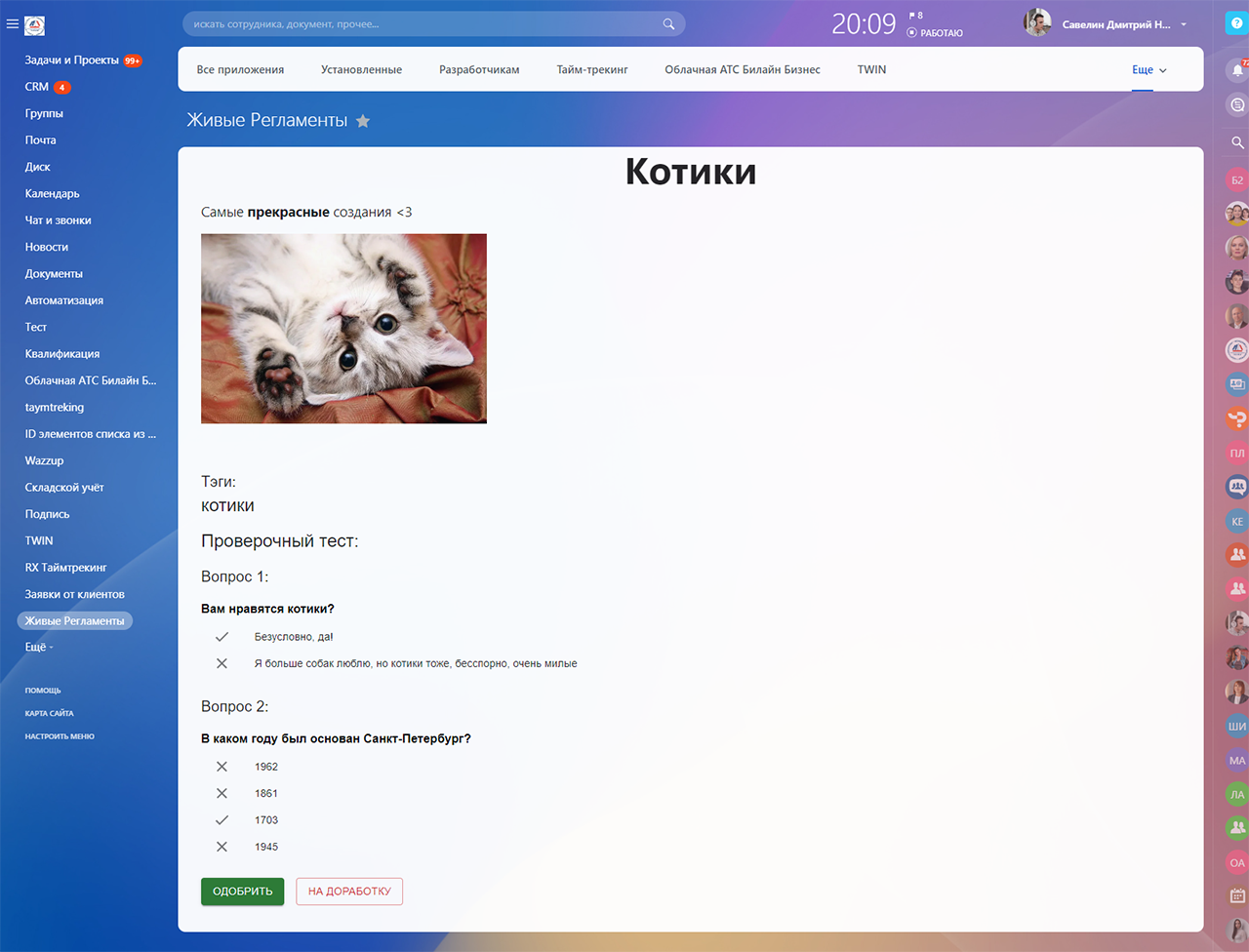Screen dimensions: 1249x952
Task: Open CRM in the left menu
Action: coord(37,87)
